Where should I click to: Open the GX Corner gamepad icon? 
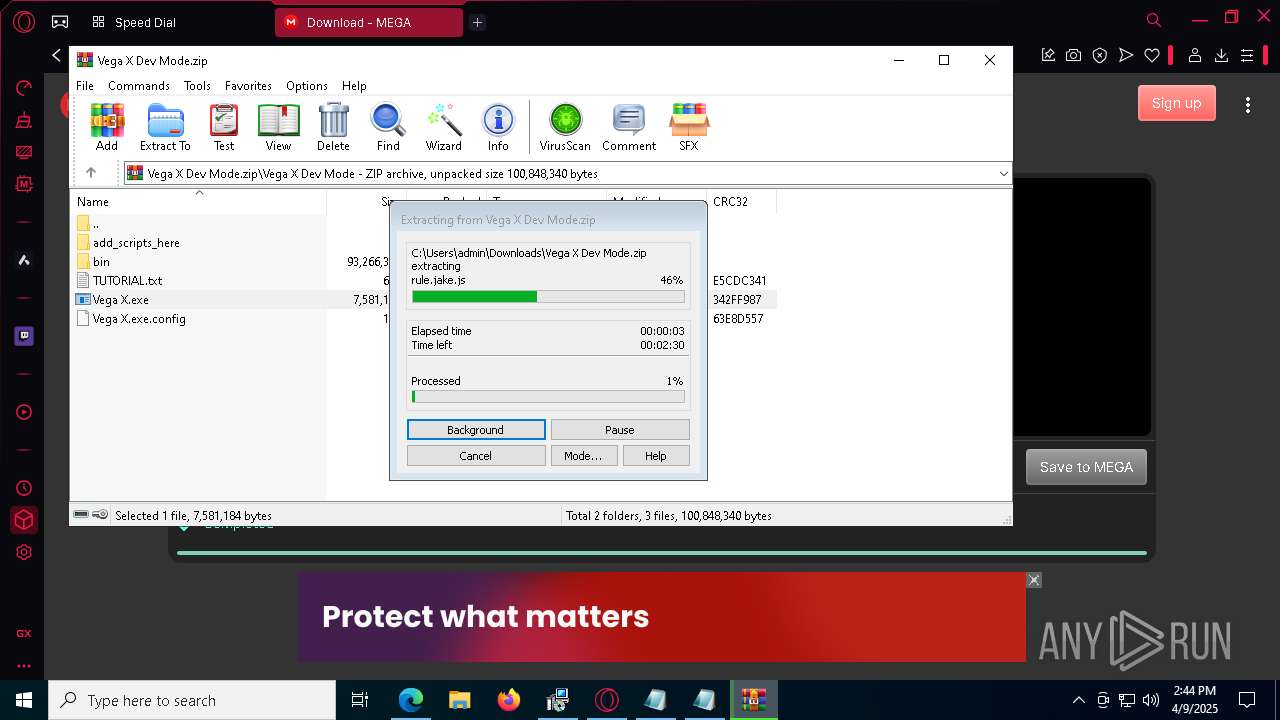pos(60,21)
